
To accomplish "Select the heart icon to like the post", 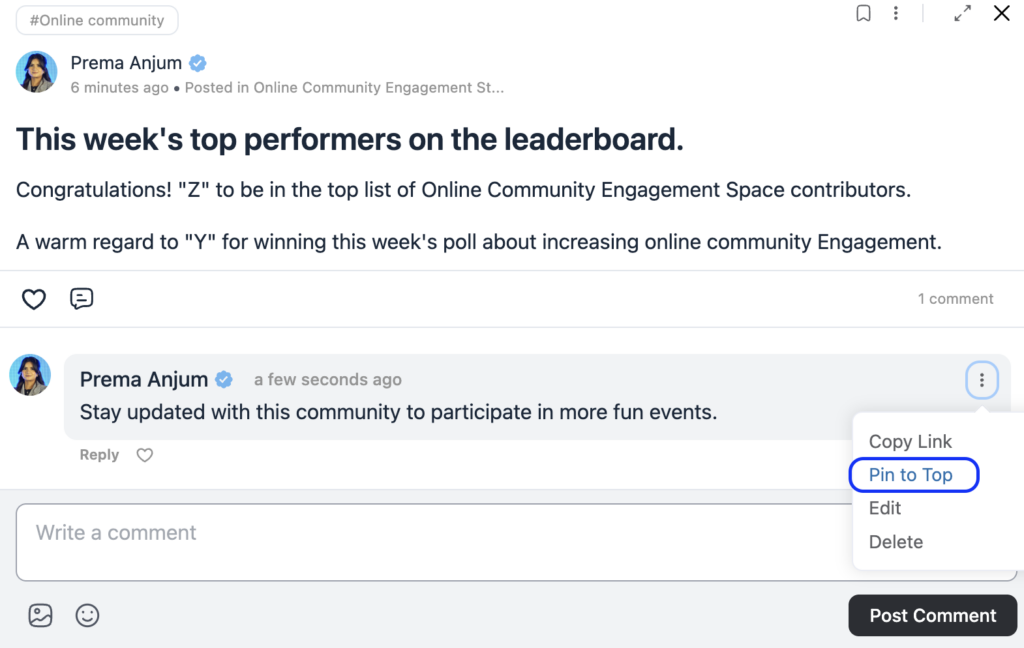I will click(x=33, y=298).
